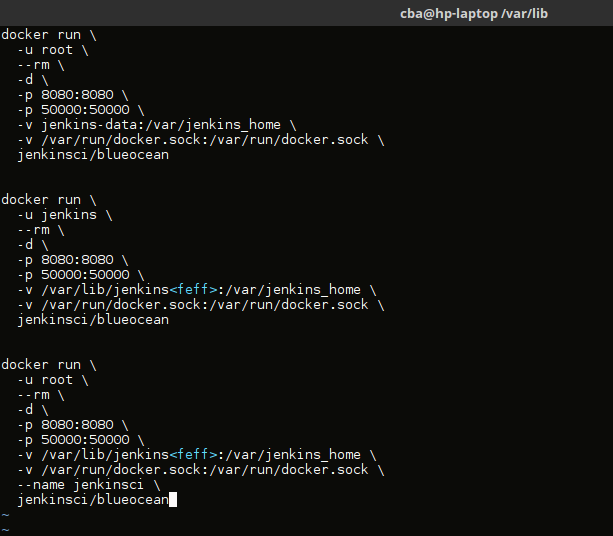Click 'jenkinsci/blueocean' ending the first block

coord(93,155)
